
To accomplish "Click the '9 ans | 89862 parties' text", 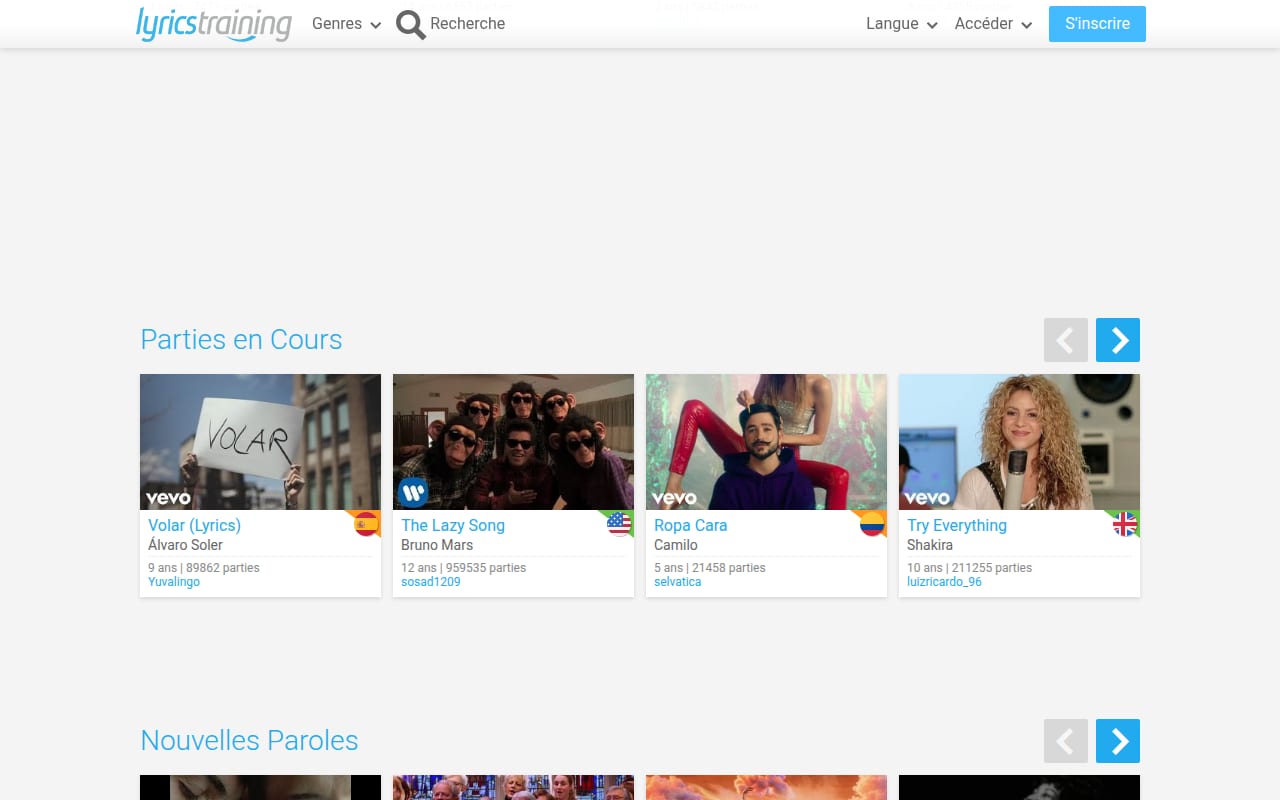I will click(x=204, y=568).
